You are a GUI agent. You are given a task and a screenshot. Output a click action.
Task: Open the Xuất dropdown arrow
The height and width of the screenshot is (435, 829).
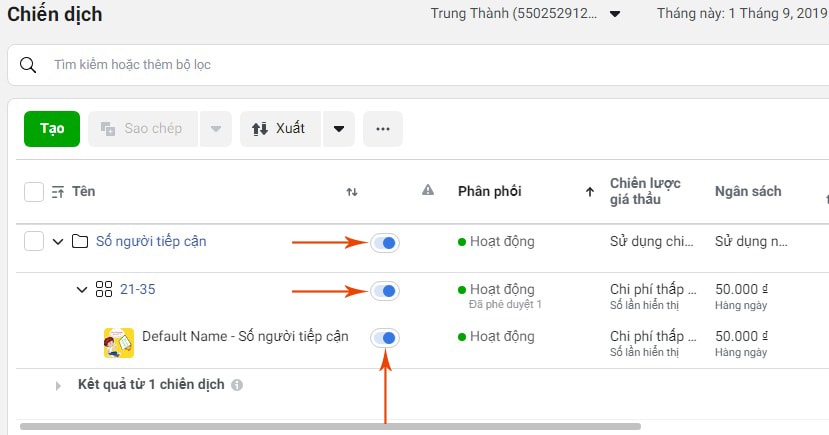(339, 128)
